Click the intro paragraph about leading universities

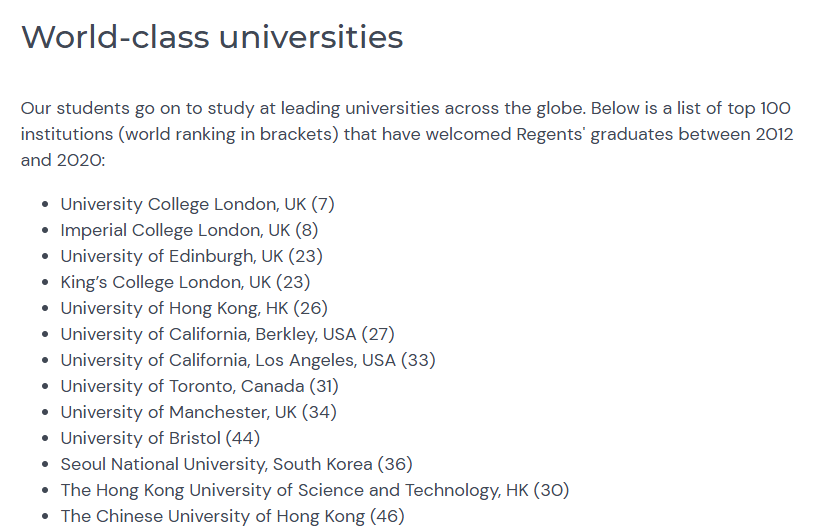point(407,134)
